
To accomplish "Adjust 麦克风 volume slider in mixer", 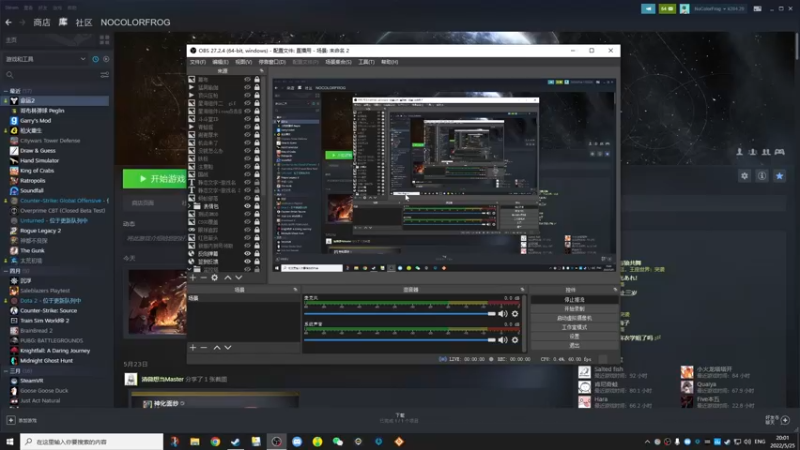I will coord(401,314).
